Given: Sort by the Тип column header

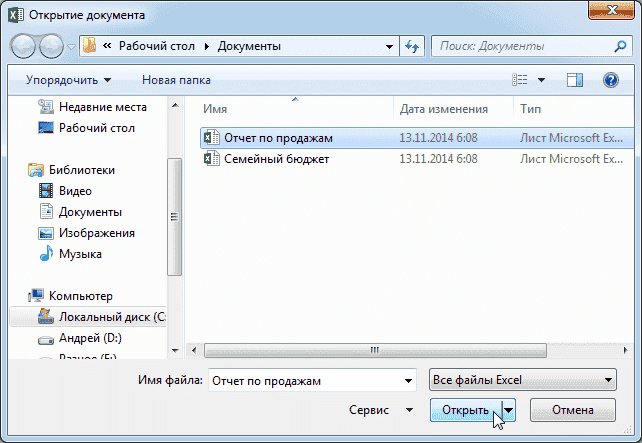Looking at the screenshot, I should click(530, 109).
